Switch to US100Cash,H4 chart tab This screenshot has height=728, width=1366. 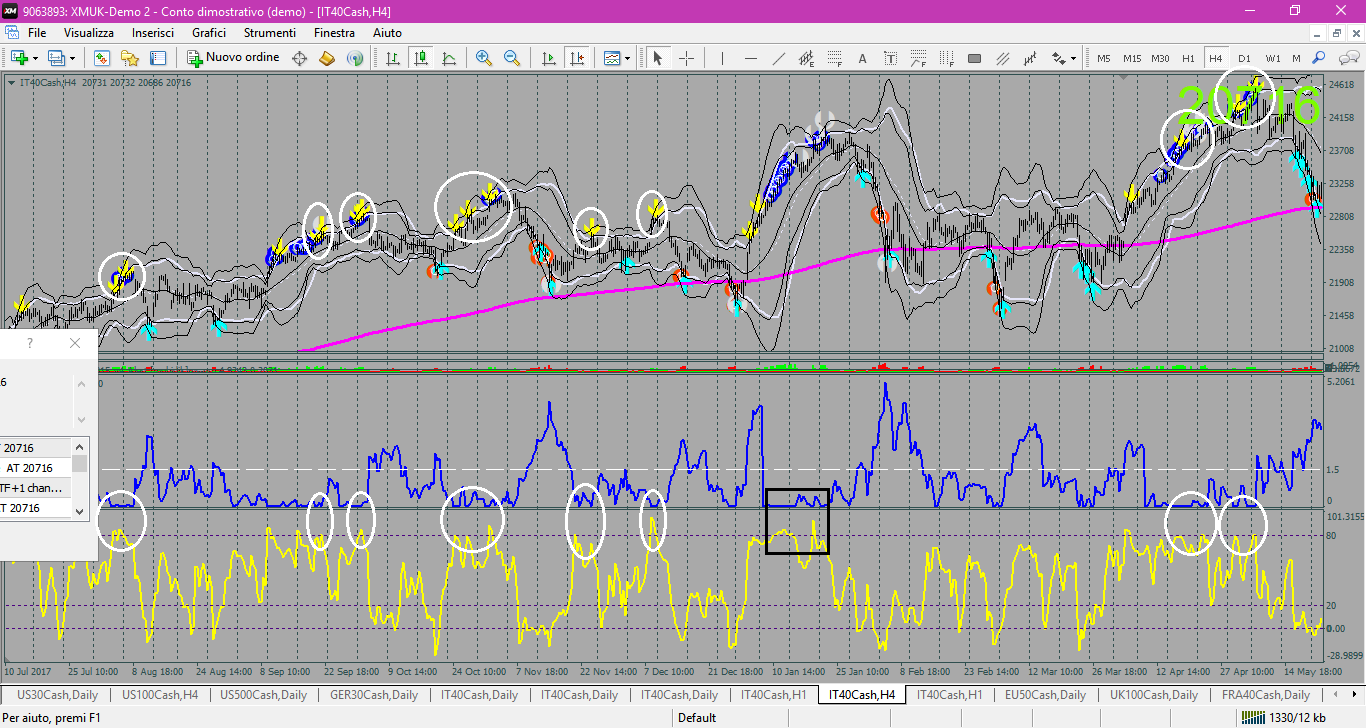[x=160, y=694]
